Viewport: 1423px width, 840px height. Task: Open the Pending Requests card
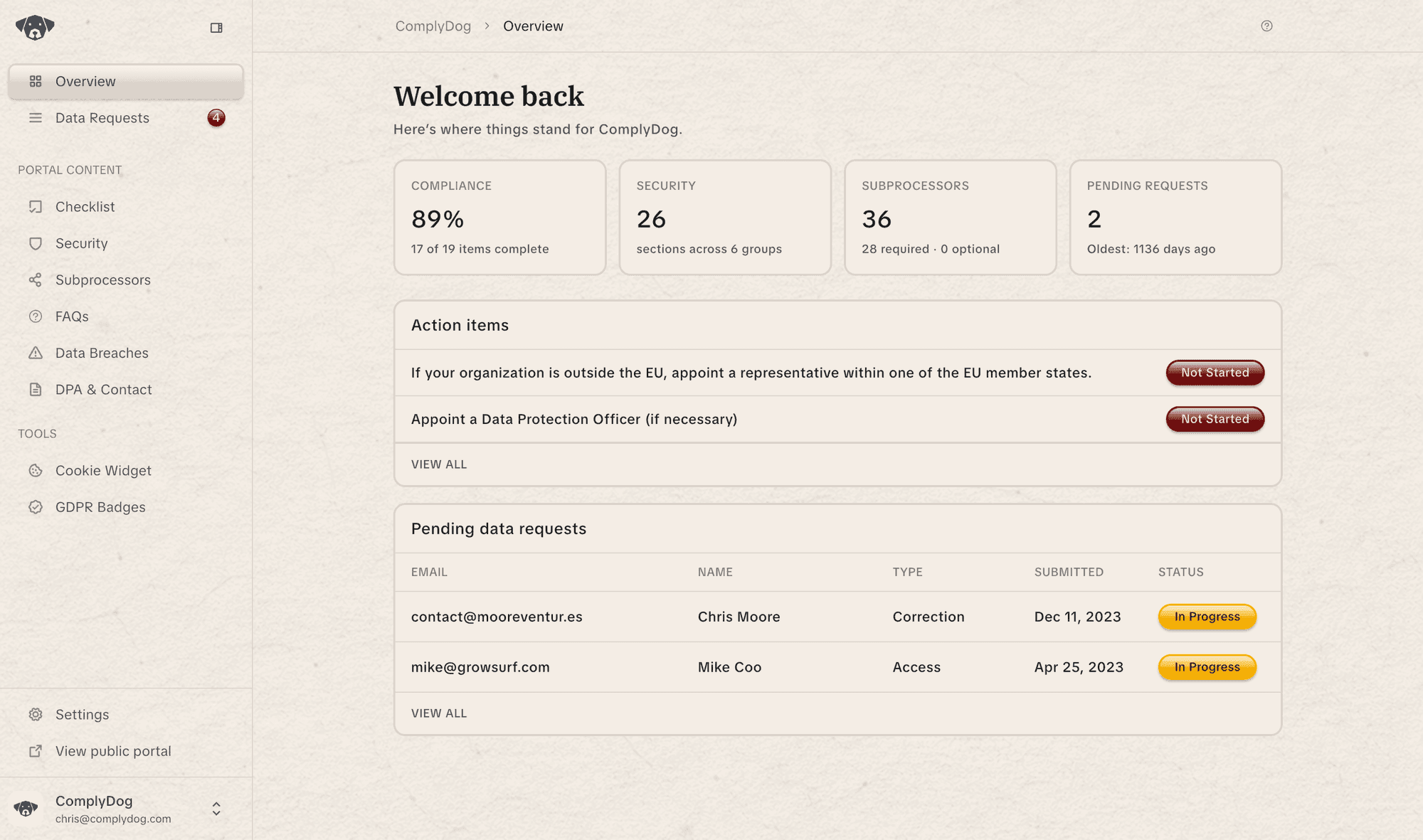pyautogui.click(x=1175, y=218)
